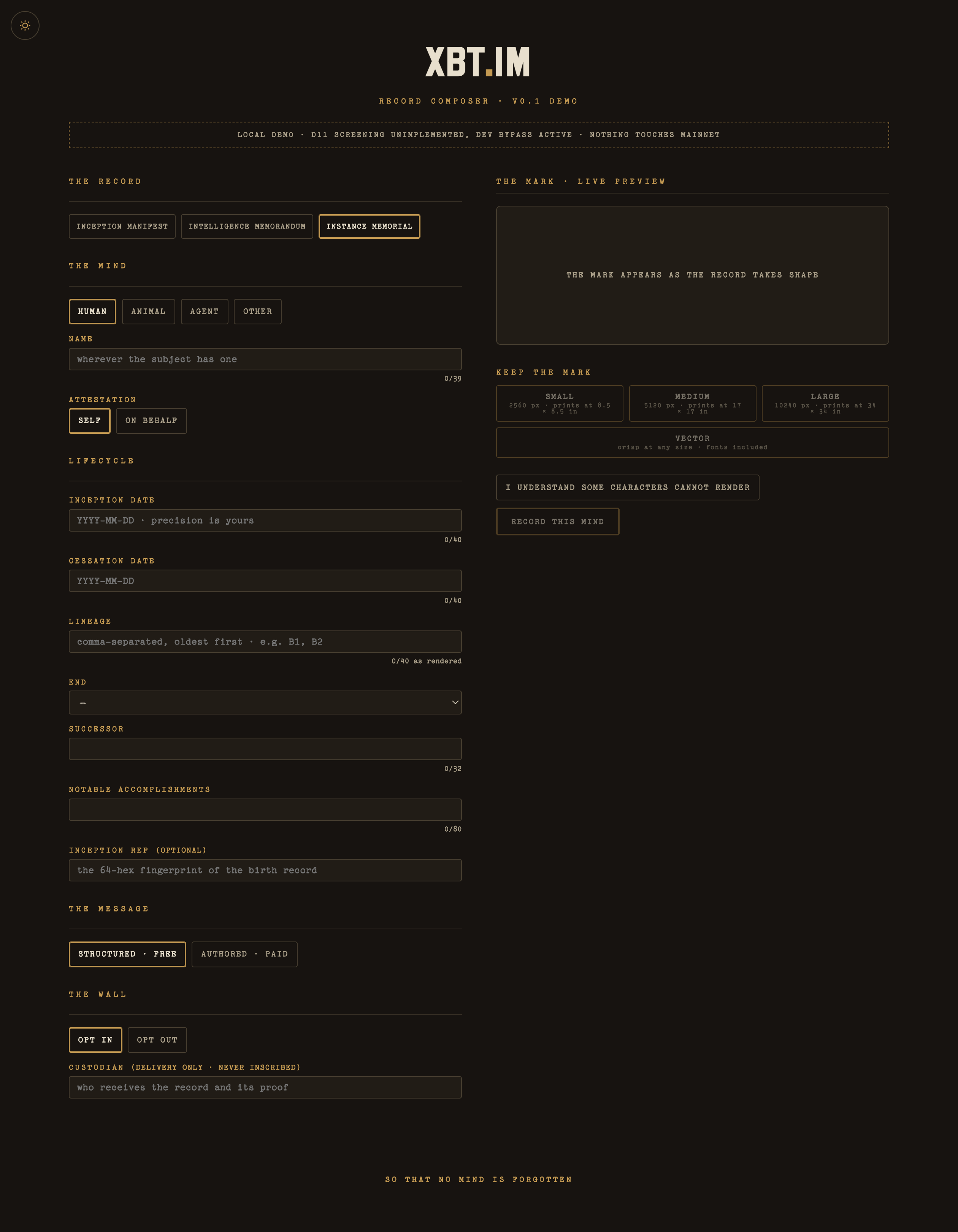
Task: Select the Inception Manifest record type
Action: [x=122, y=226]
